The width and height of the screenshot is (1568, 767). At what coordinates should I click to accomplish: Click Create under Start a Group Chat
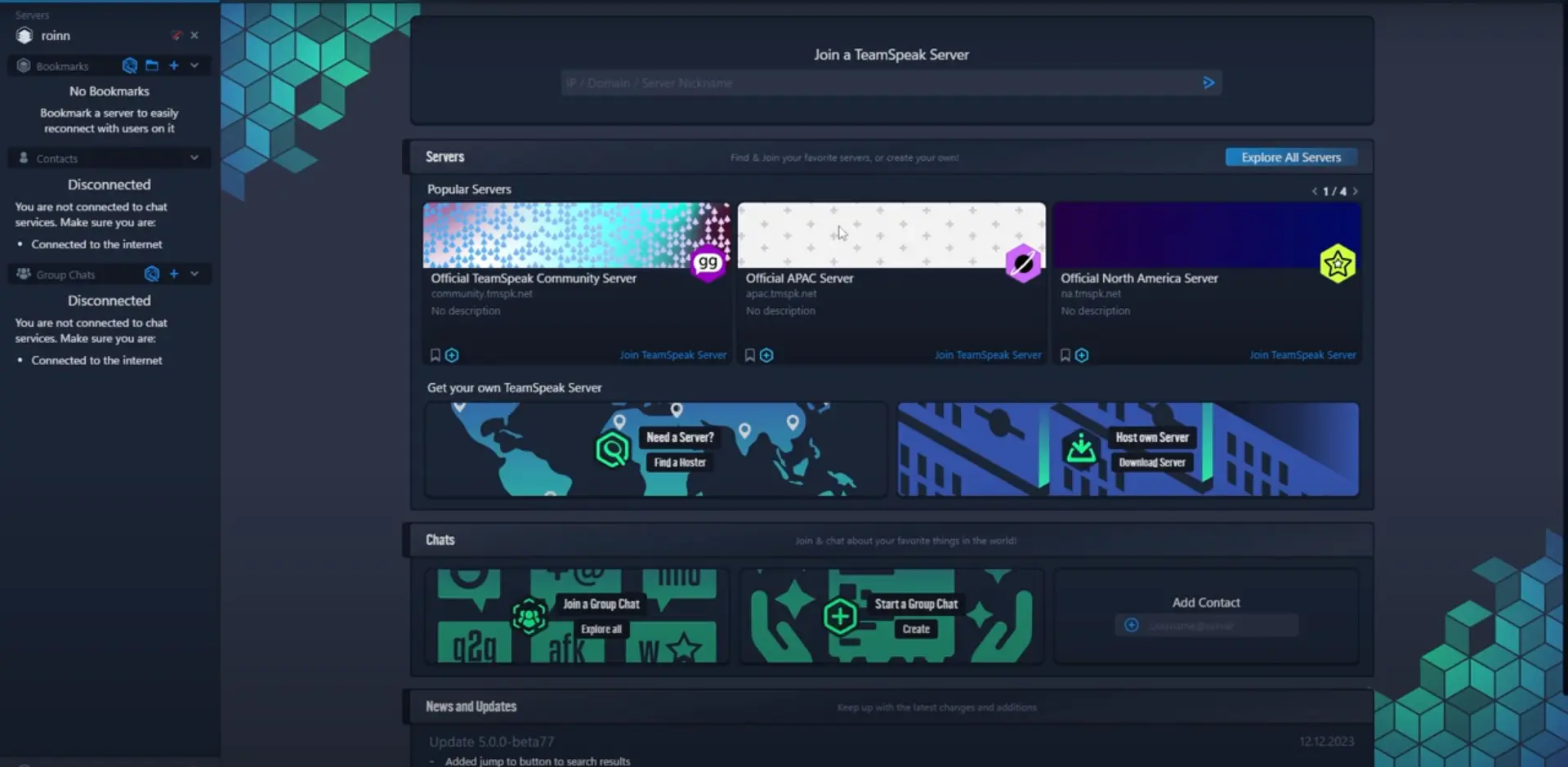[916, 629]
